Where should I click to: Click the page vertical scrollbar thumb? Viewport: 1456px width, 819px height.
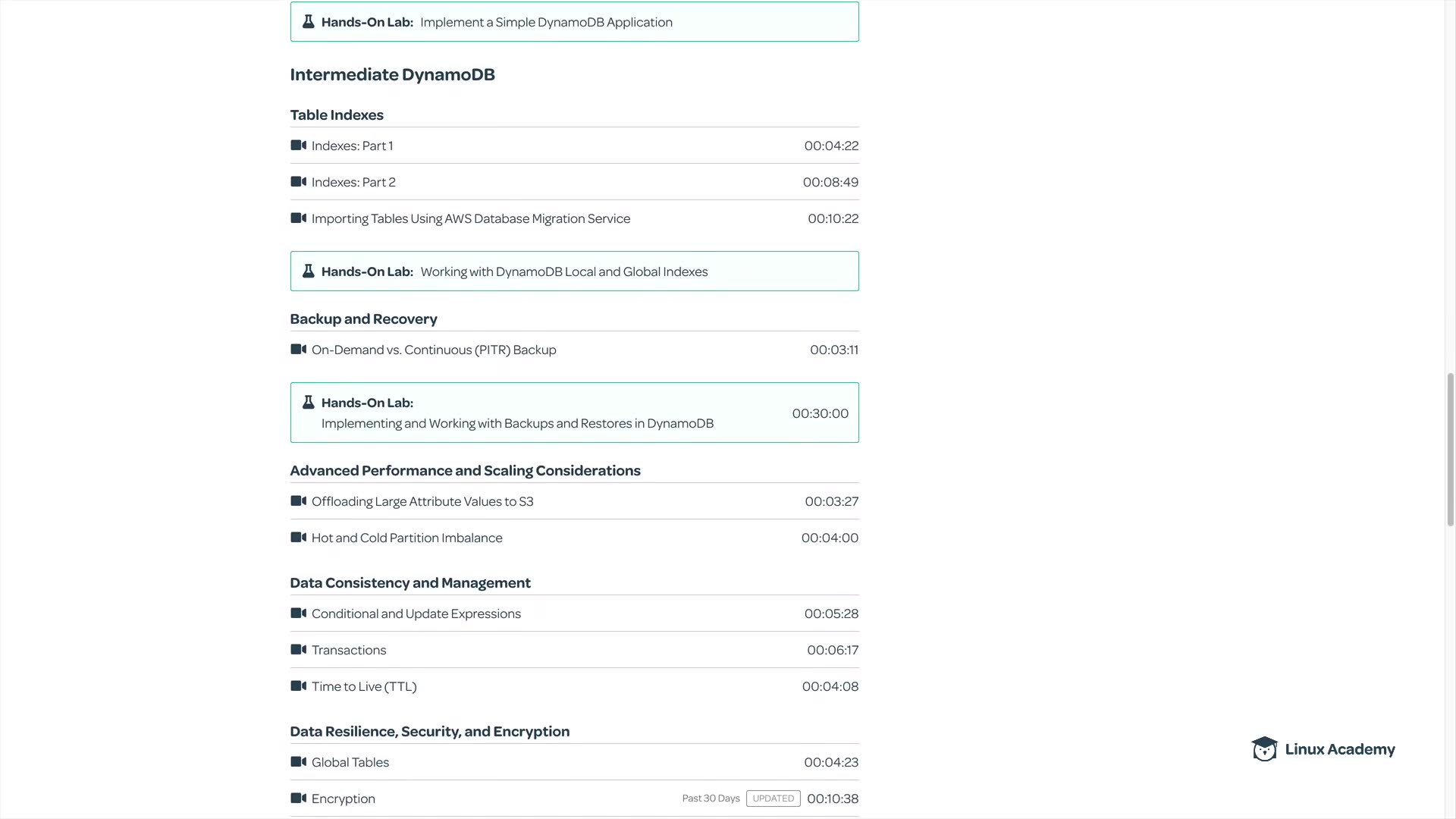pyautogui.click(x=1450, y=449)
